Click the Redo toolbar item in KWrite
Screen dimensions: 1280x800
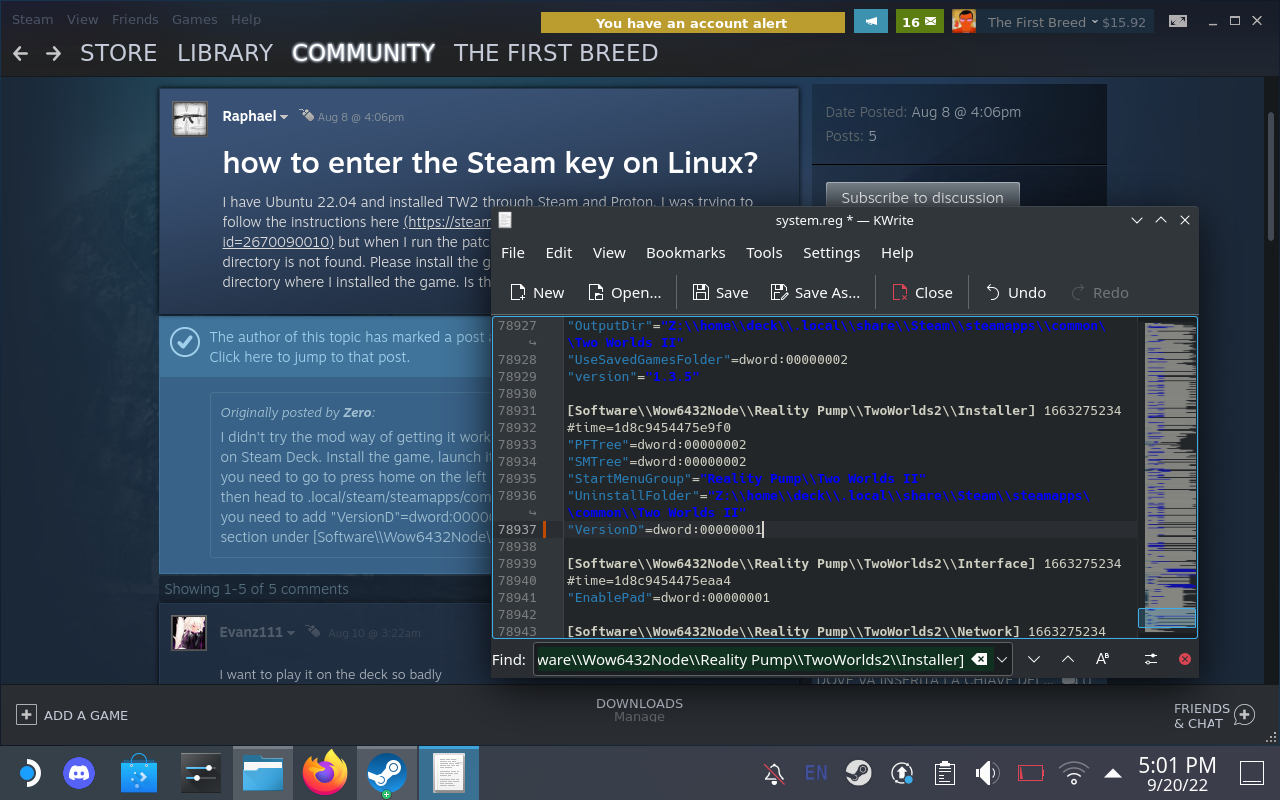(x=1099, y=292)
